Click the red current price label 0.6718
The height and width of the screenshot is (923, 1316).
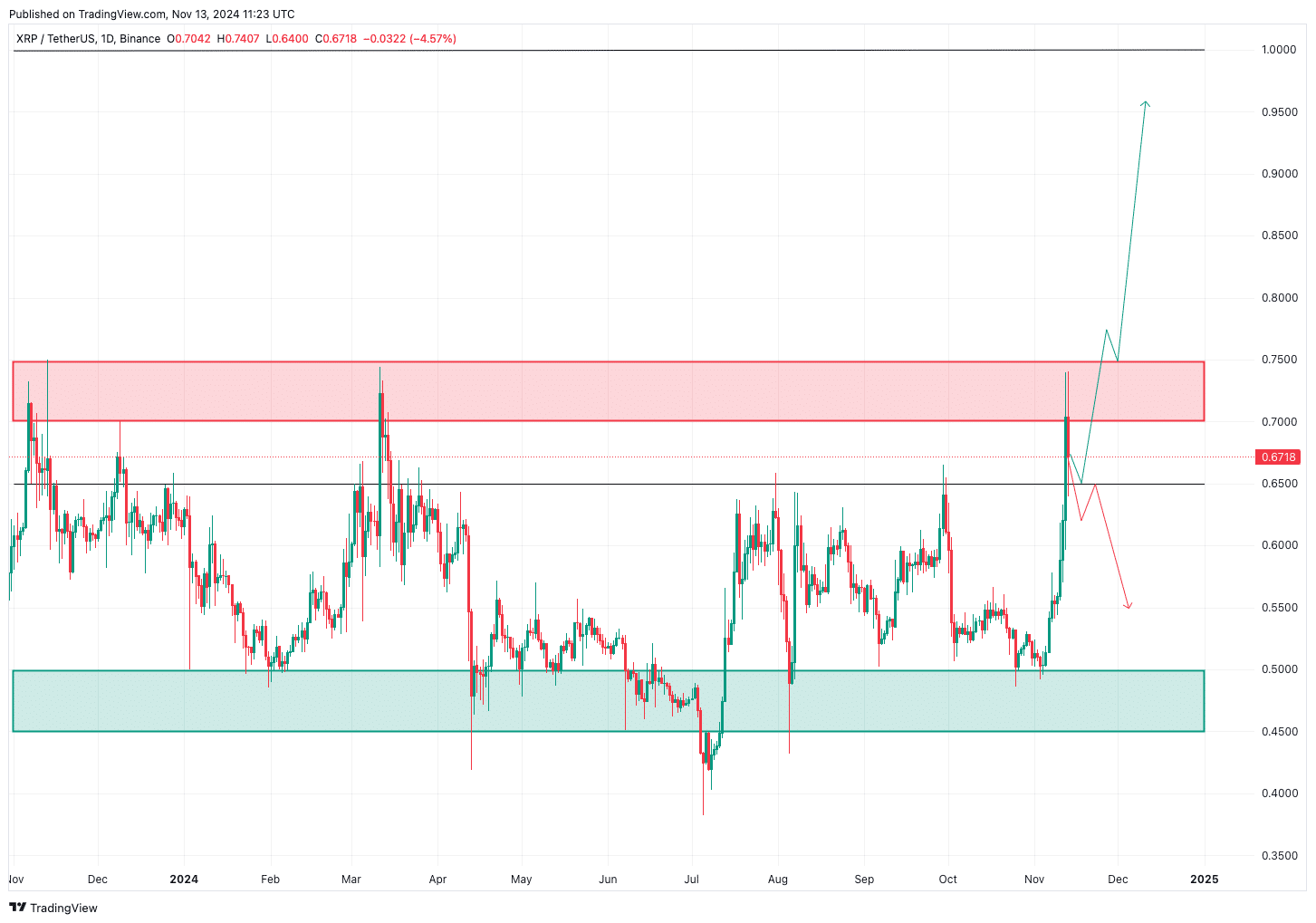click(1279, 457)
